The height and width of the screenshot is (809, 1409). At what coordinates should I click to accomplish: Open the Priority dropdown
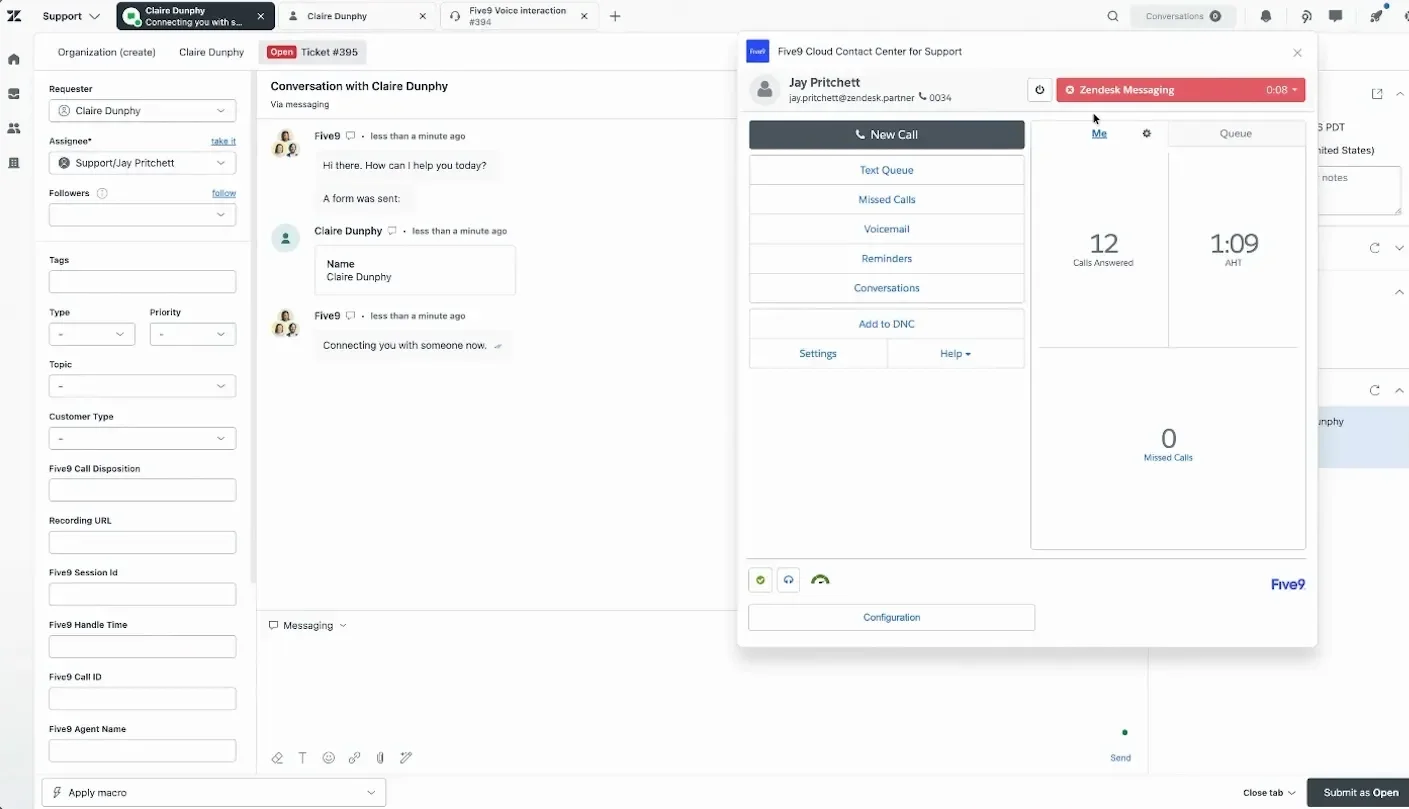click(x=193, y=334)
